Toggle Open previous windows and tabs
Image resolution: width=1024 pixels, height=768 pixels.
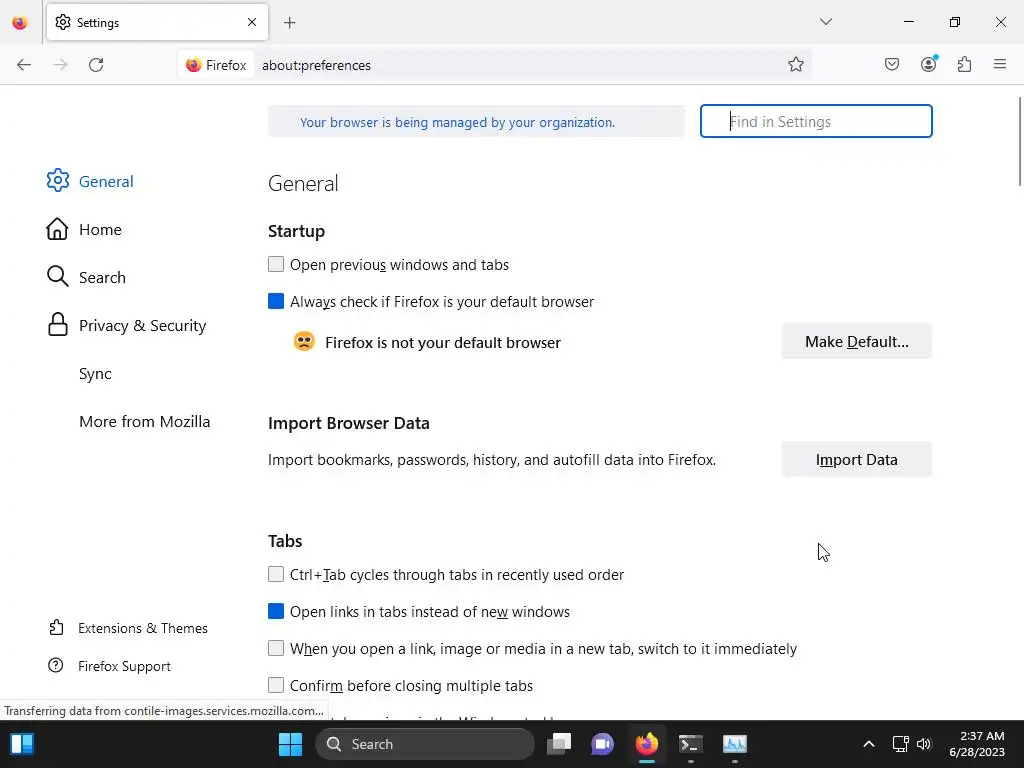coord(276,264)
